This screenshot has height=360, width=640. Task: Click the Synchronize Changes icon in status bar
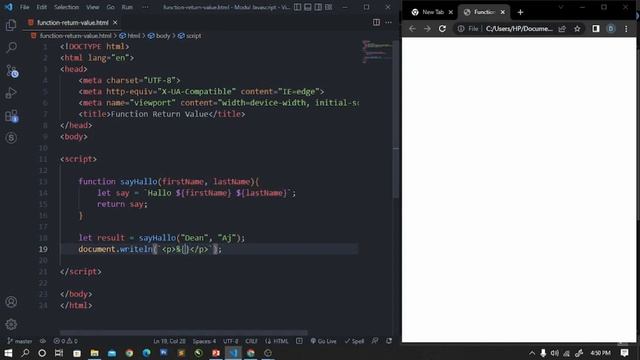(42, 341)
